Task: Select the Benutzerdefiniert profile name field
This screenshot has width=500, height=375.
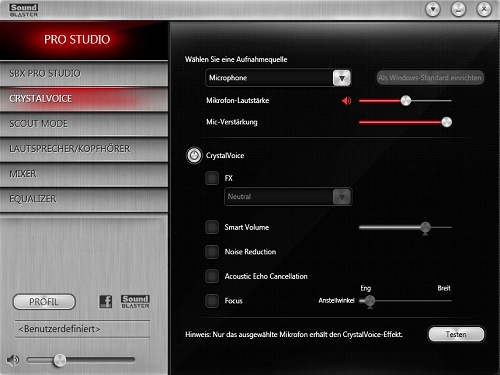Action: (x=82, y=329)
